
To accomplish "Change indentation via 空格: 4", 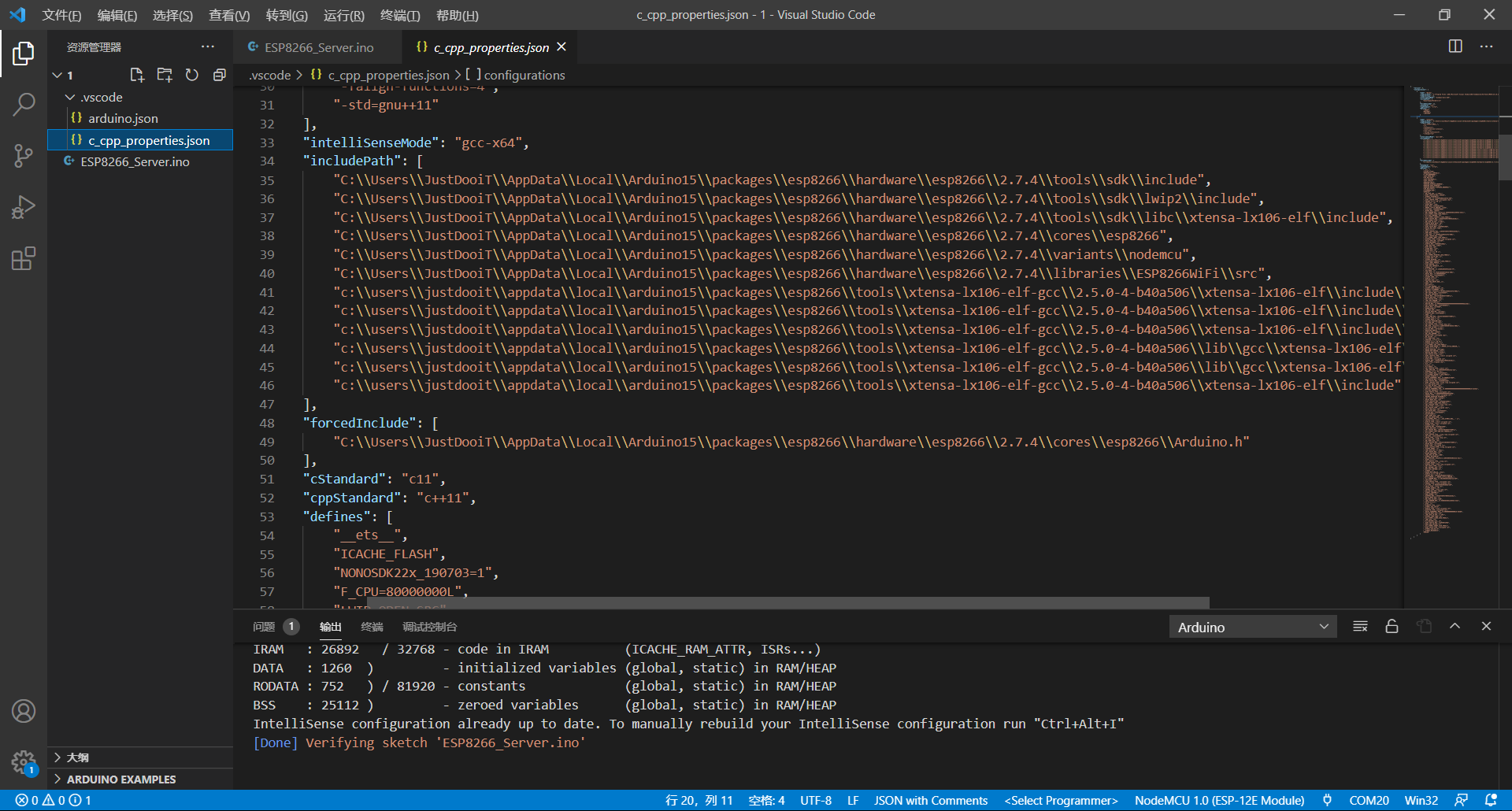I will [766, 800].
